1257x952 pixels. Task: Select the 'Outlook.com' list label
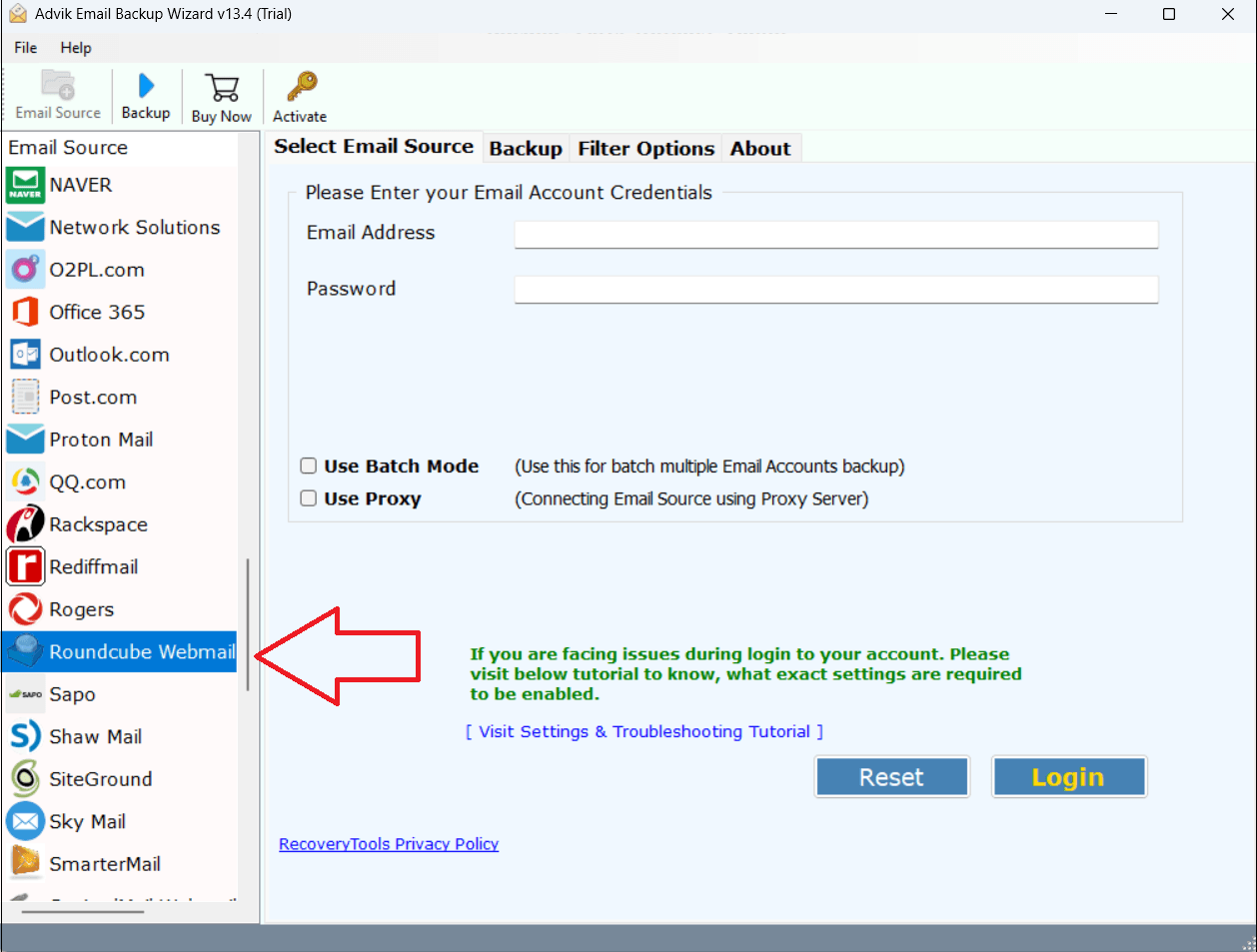coord(110,355)
